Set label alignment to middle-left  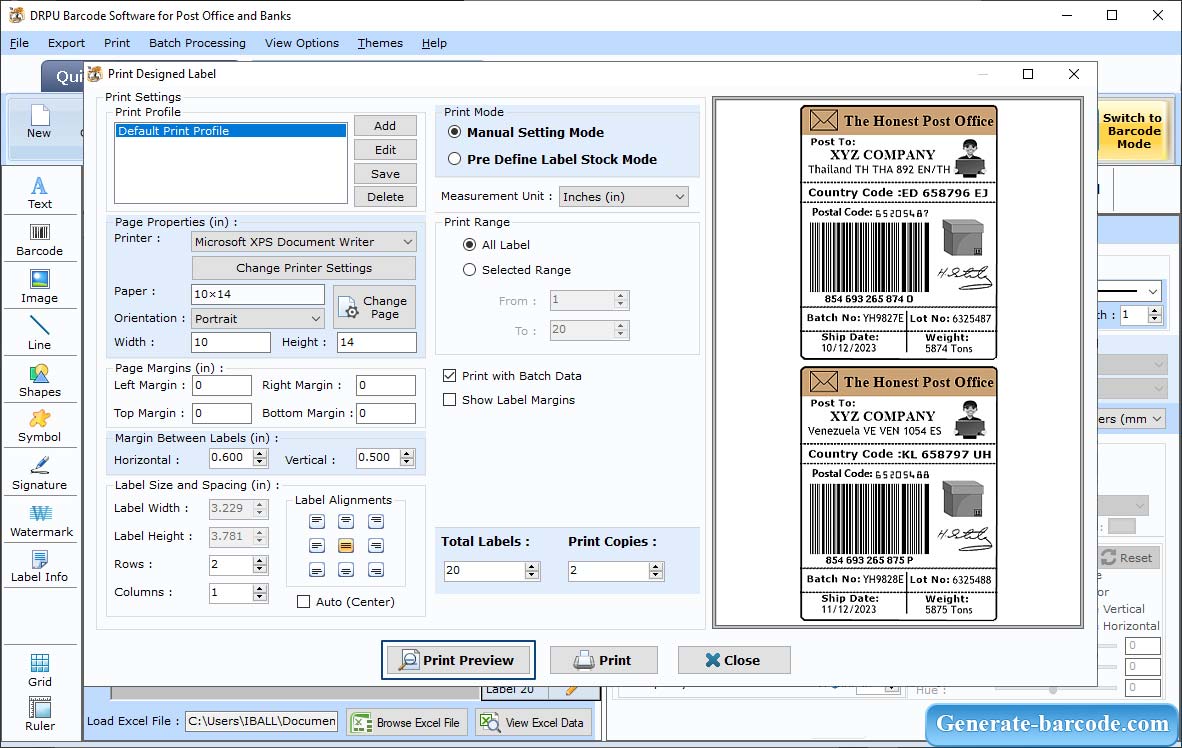[x=317, y=546]
